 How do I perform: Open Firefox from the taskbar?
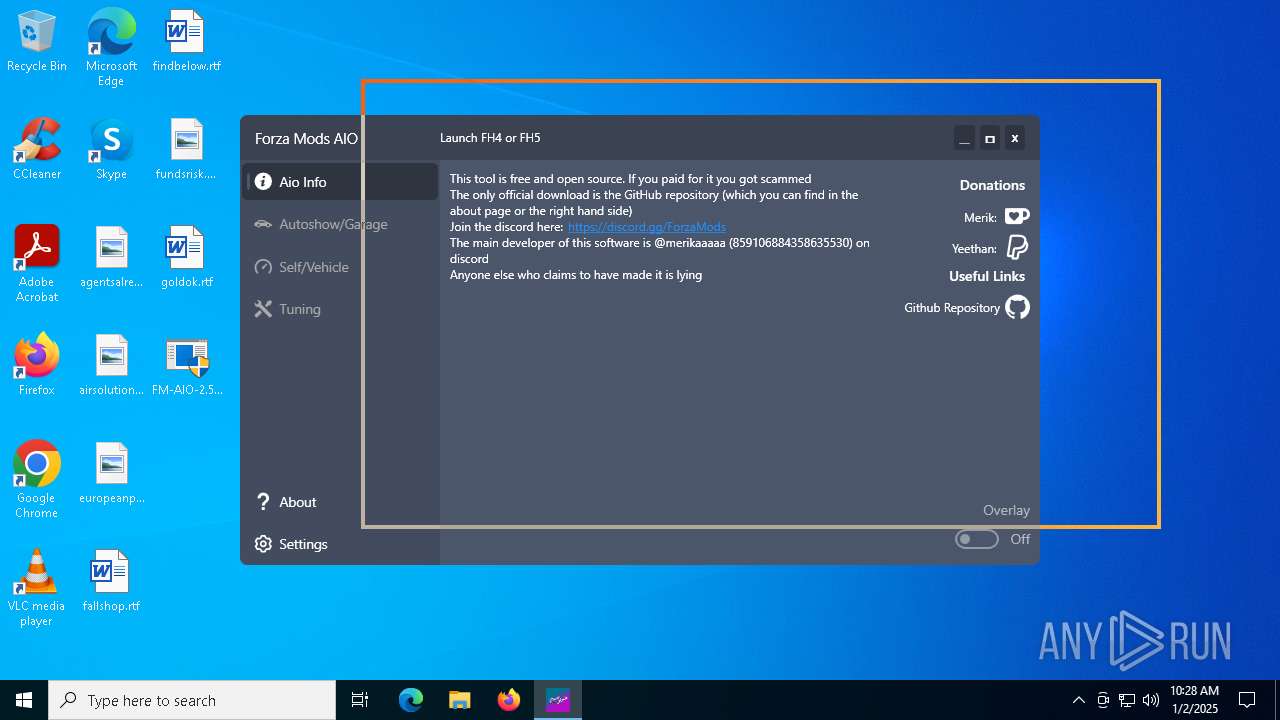(509, 700)
